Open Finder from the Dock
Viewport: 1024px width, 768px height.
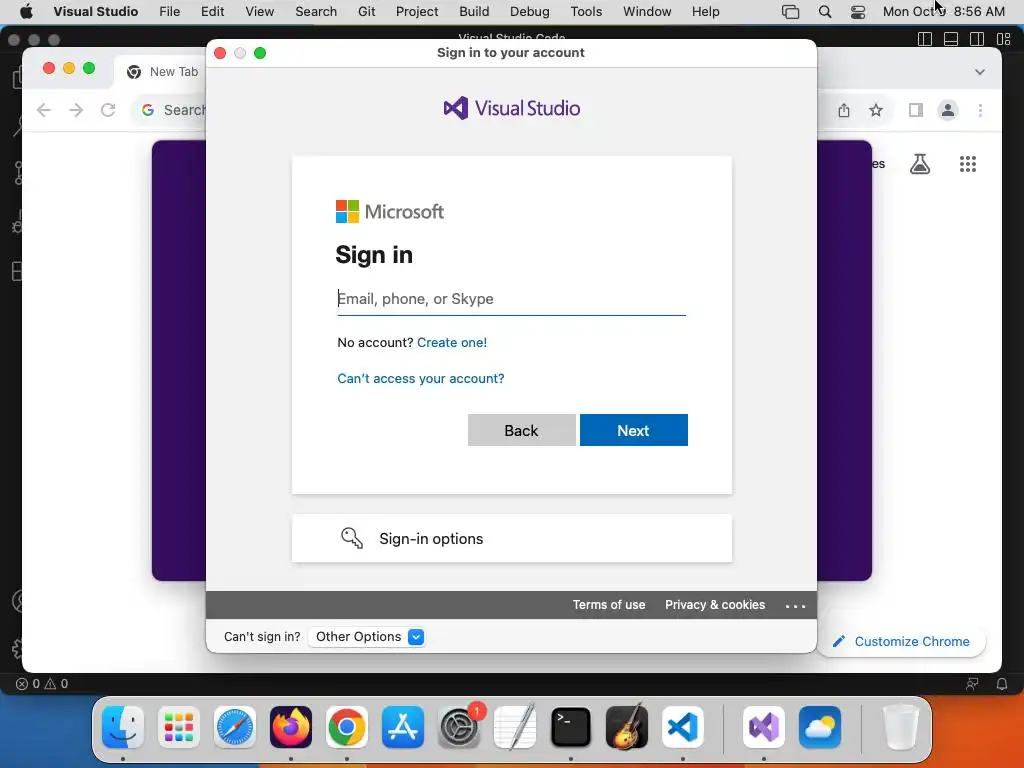coord(123,727)
